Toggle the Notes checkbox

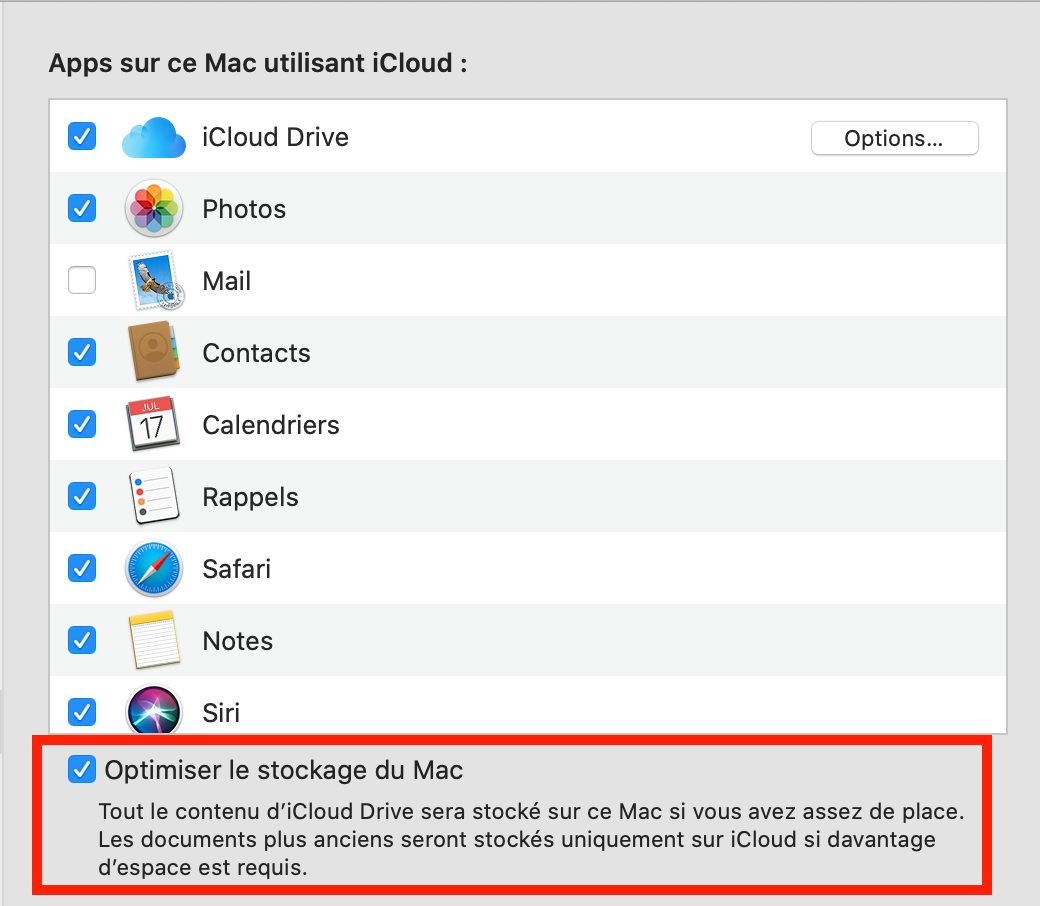pyautogui.click(x=82, y=640)
